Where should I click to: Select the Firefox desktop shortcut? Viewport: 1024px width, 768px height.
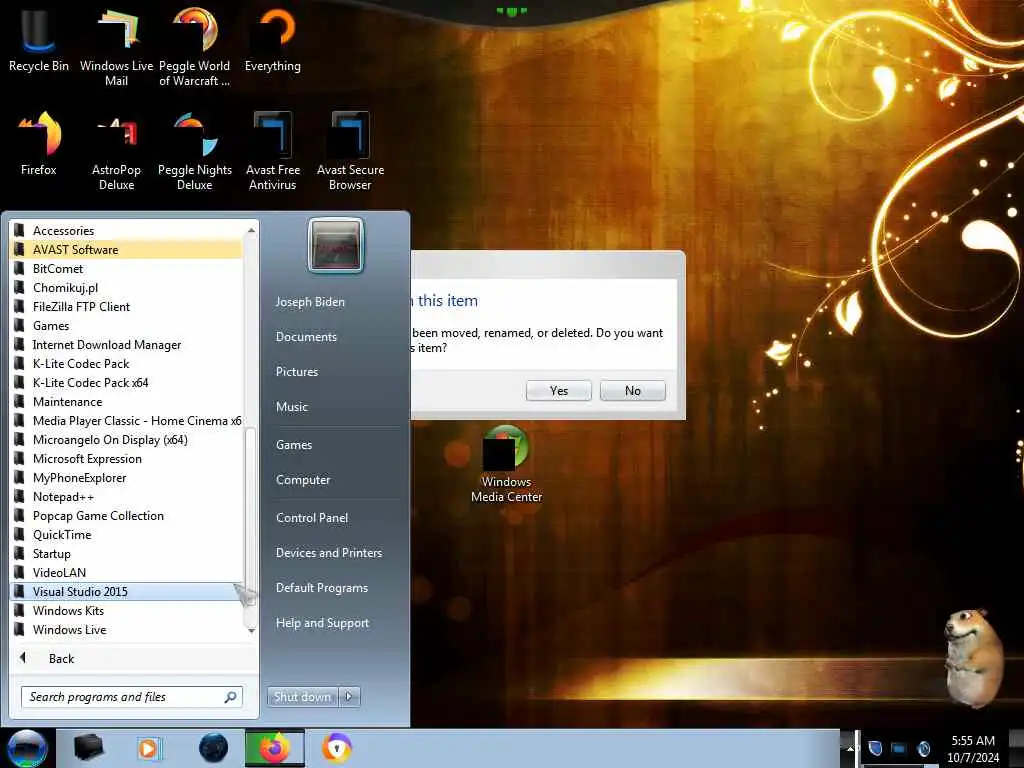pos(39,145)
